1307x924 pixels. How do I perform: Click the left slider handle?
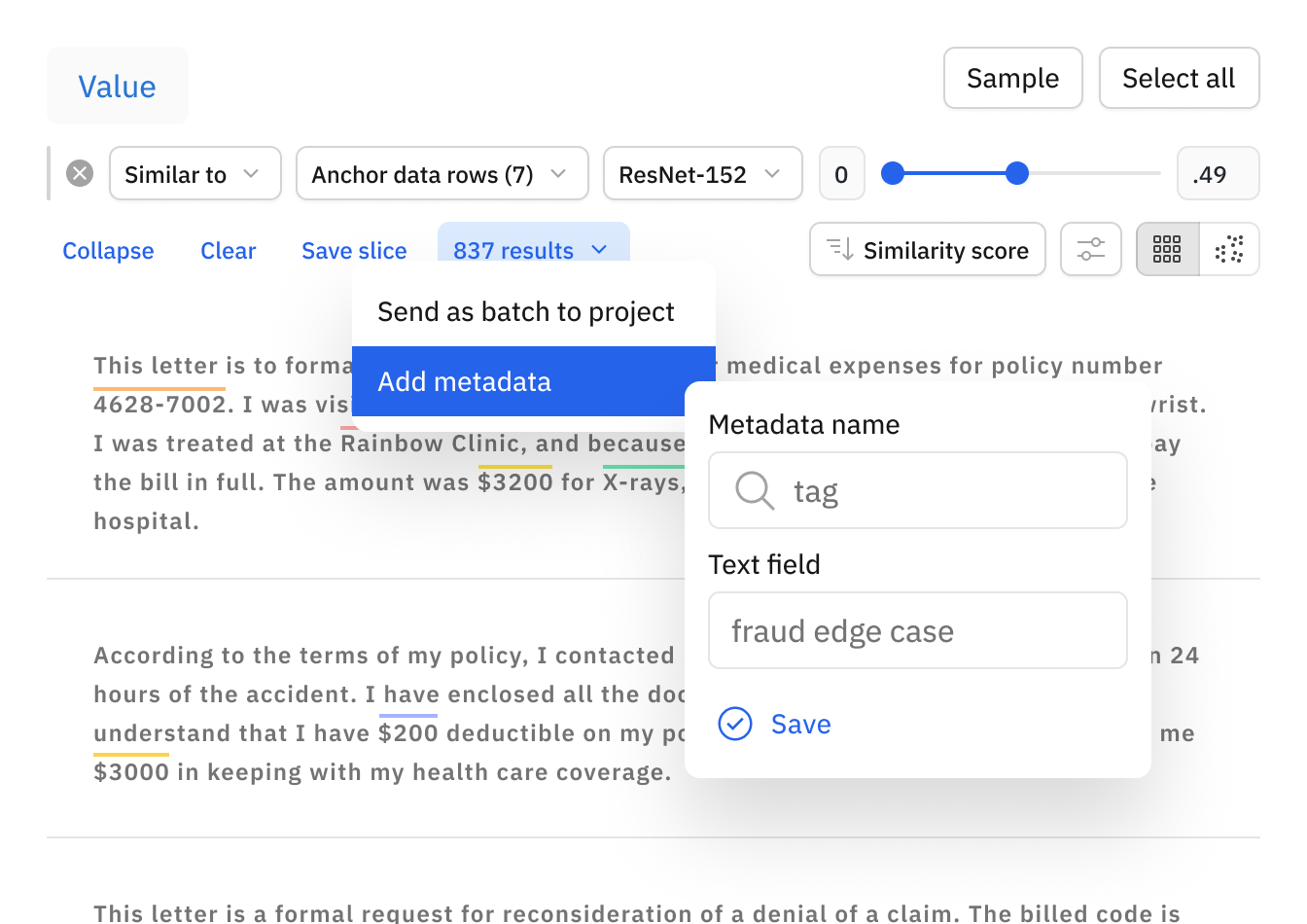(x=893, y=173)
